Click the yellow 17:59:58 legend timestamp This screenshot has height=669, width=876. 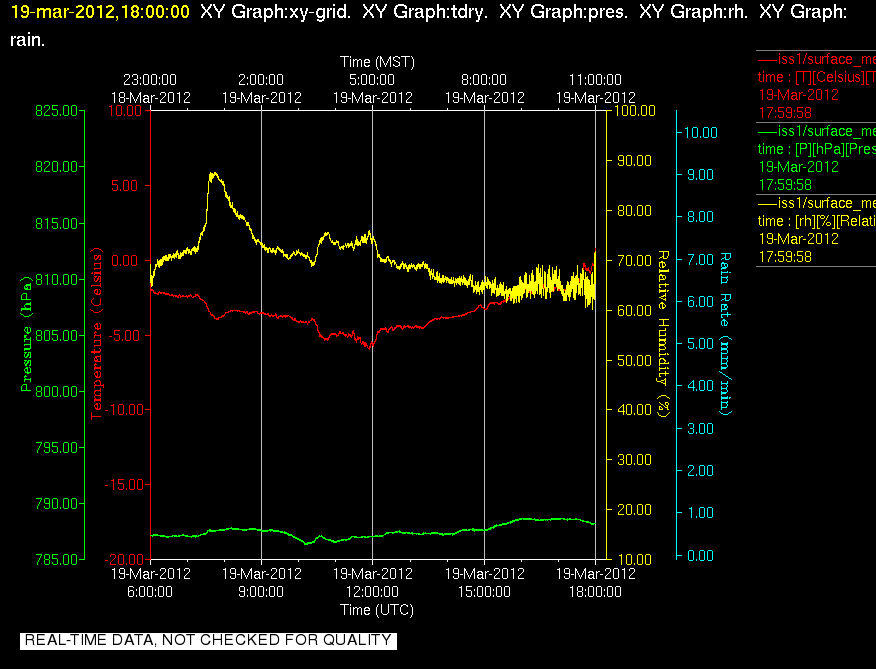pos(785,257)
